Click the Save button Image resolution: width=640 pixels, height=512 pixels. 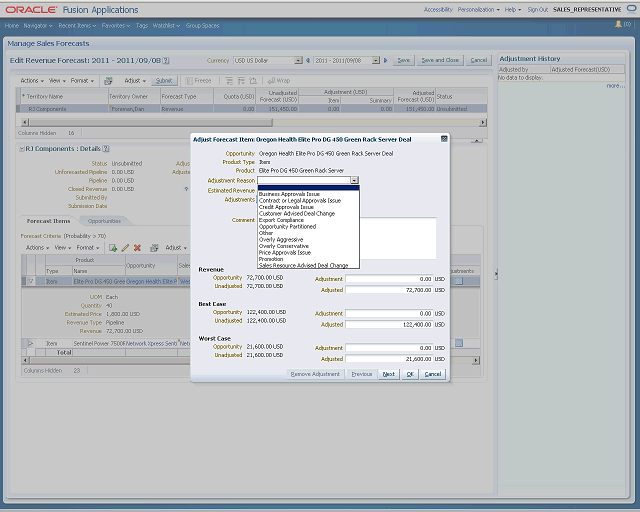pyautogui.click(x=403, y=60)
